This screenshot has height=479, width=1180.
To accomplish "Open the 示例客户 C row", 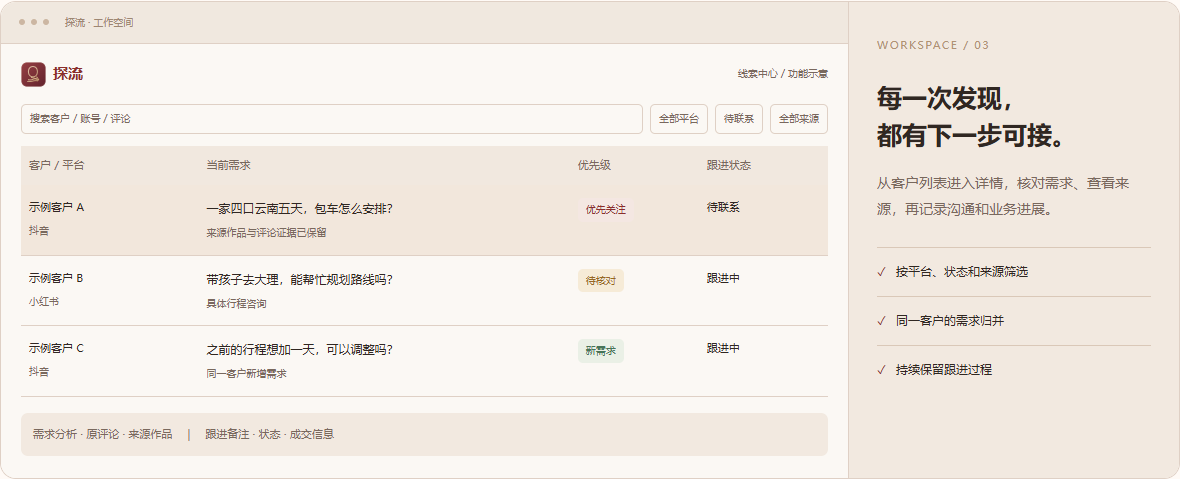I will point(424,361).
